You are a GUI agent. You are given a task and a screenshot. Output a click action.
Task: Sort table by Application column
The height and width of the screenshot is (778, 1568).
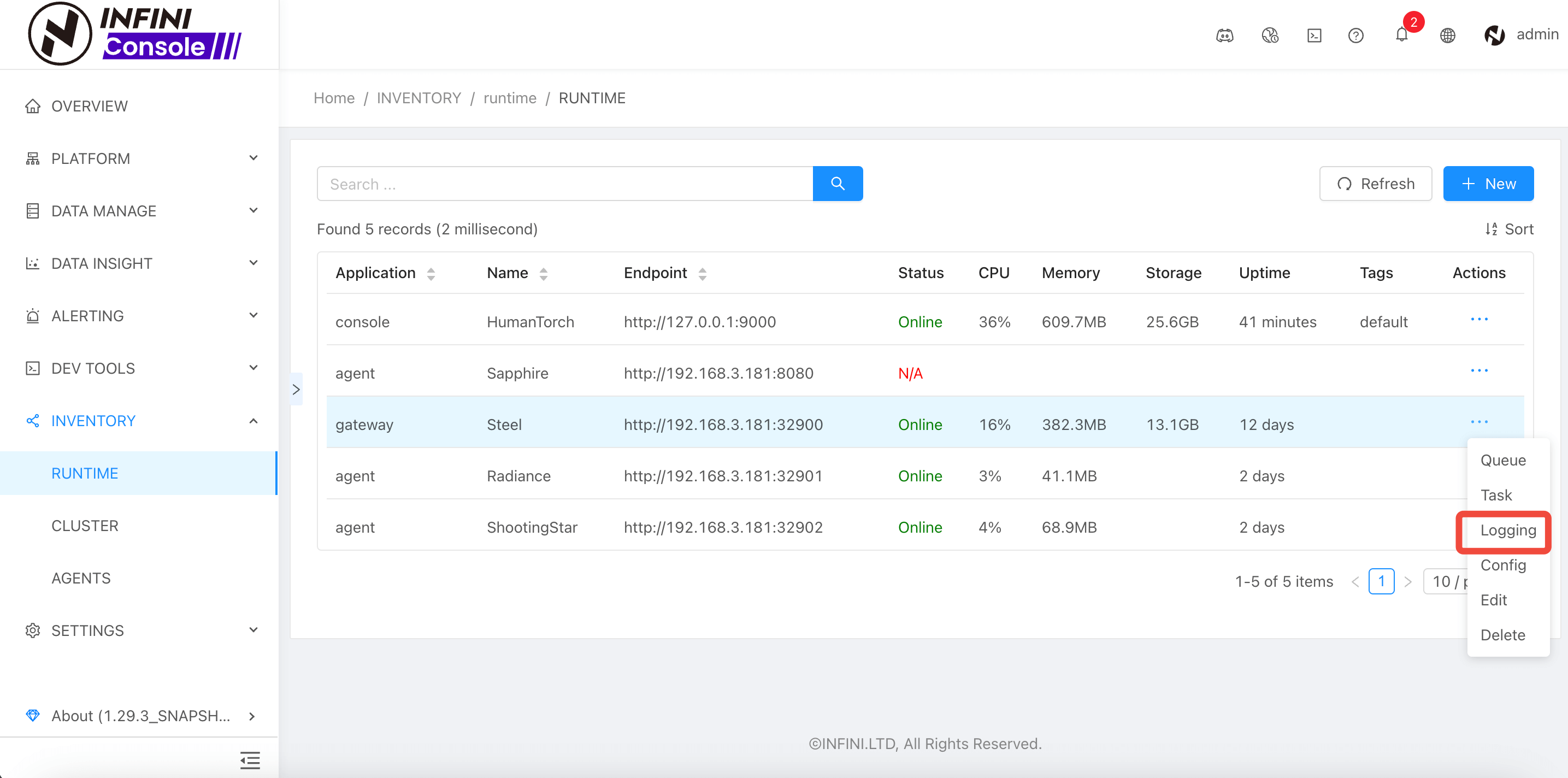tap(431, 273)
